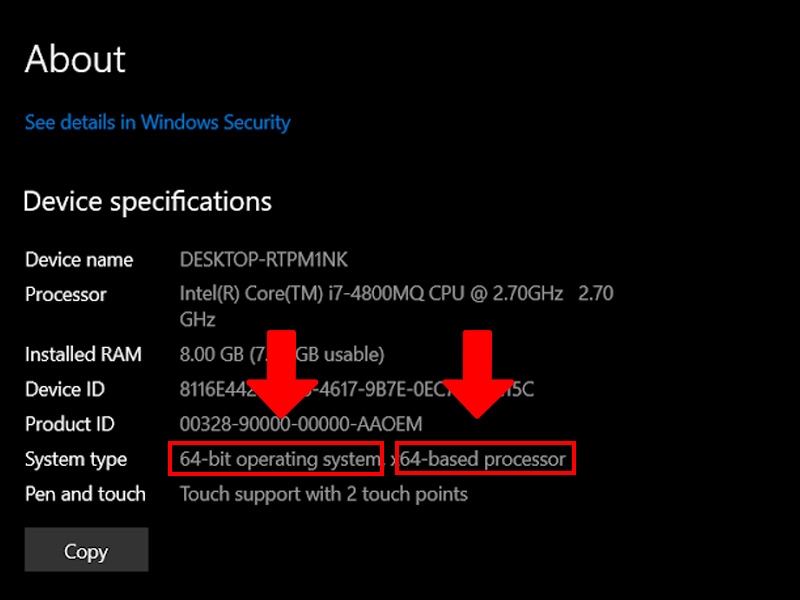Select the highlighted x64-based processor text
Screen dimensions: 800x600
tap(484, 459)
